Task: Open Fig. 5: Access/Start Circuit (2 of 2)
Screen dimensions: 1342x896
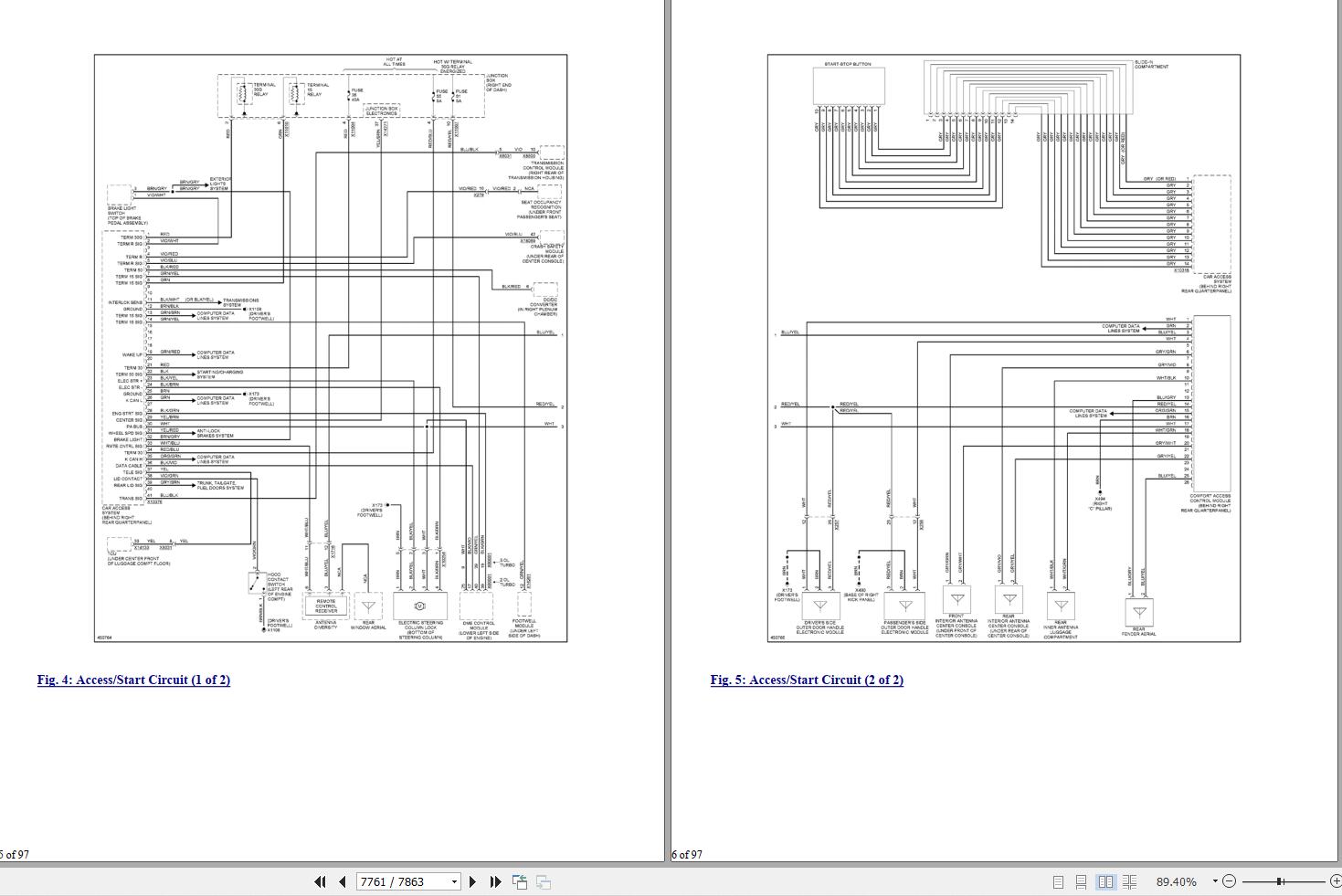Action: click(x=807, y=680)
